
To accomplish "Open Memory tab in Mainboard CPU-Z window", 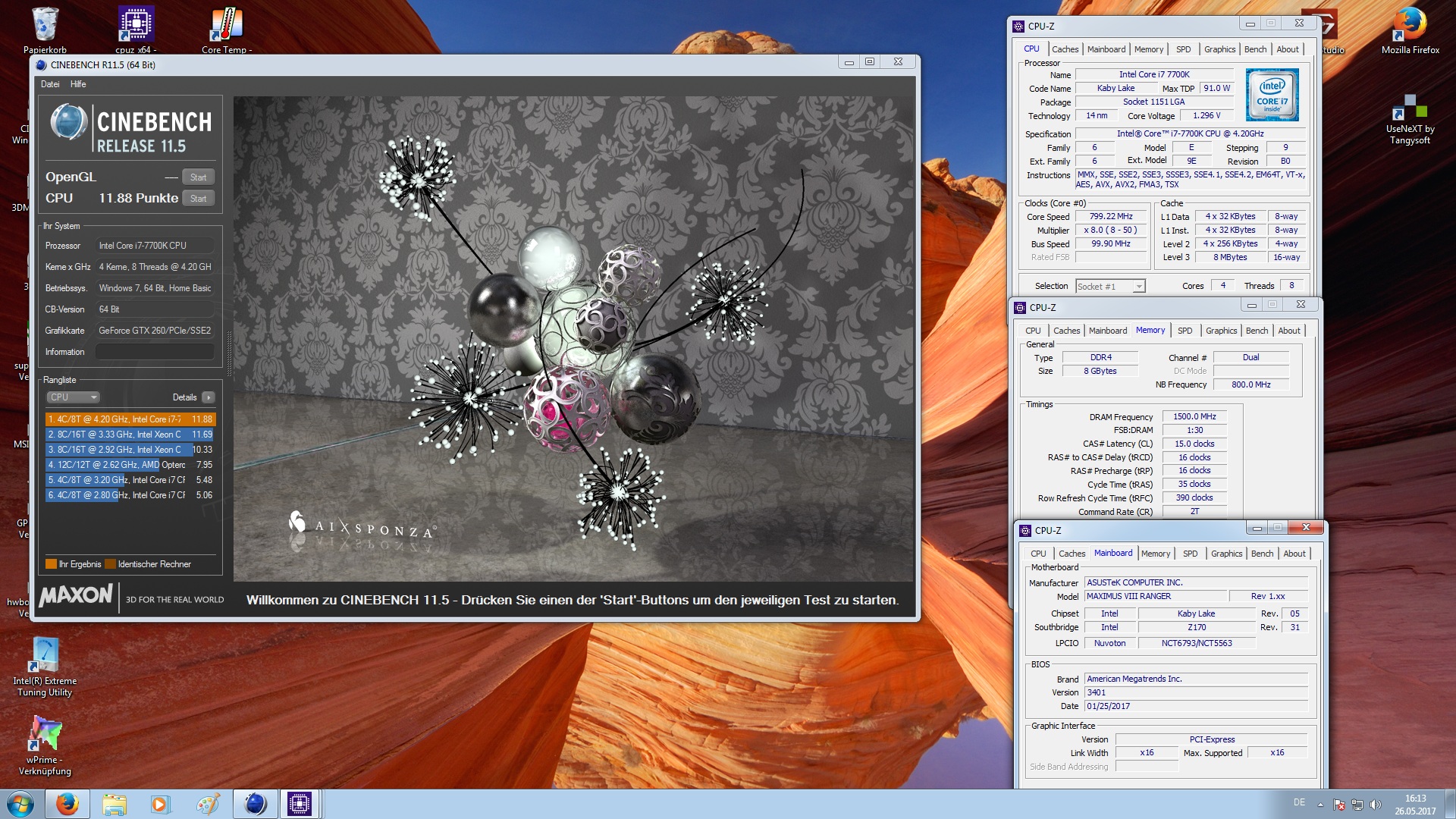I will (1155, 554).
